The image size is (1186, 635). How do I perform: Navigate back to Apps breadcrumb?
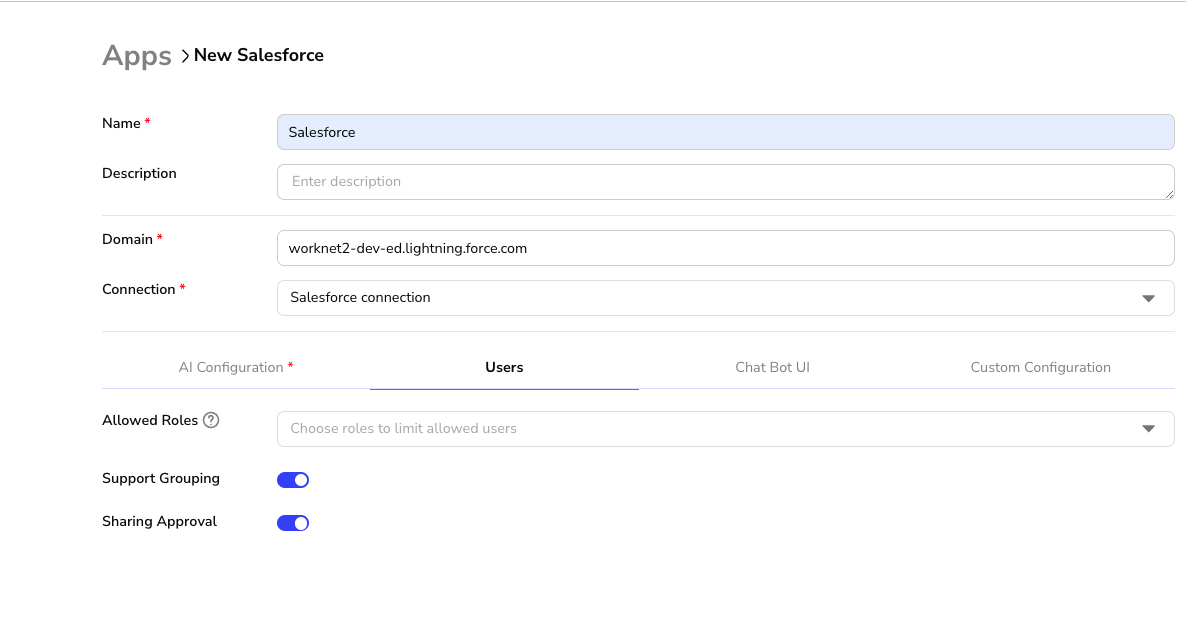point(137,56)
